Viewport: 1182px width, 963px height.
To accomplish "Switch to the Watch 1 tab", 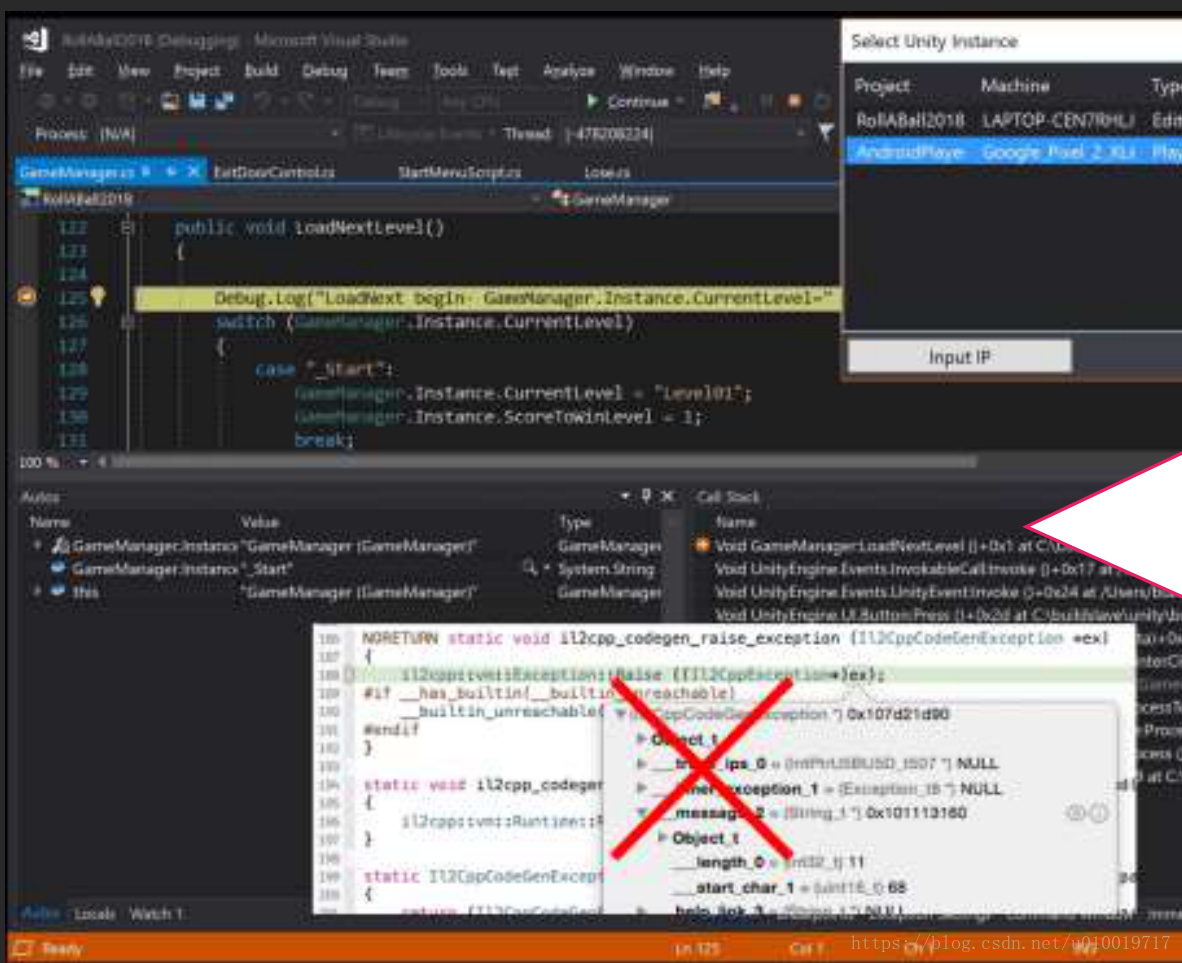I will 156,914.
